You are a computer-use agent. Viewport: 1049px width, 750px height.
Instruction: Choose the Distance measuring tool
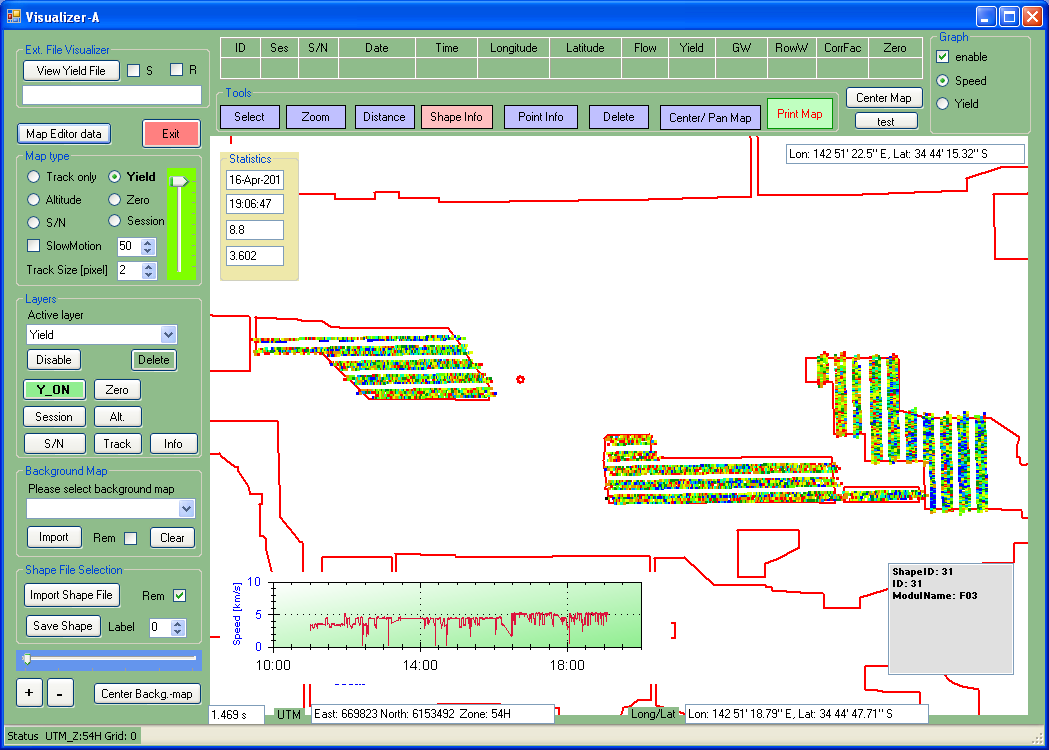pyautogui.click(x=384, y=117)
